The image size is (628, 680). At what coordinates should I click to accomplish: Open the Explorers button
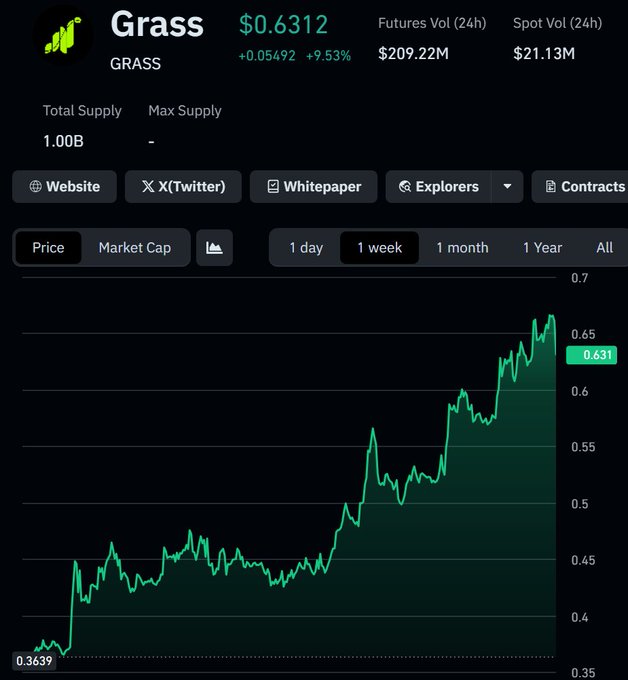pyautogui.click(x=438, y=186)
